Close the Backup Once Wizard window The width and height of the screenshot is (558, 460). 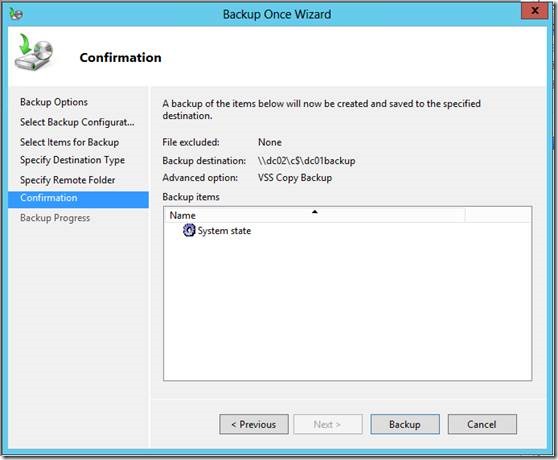click(534, 11)
